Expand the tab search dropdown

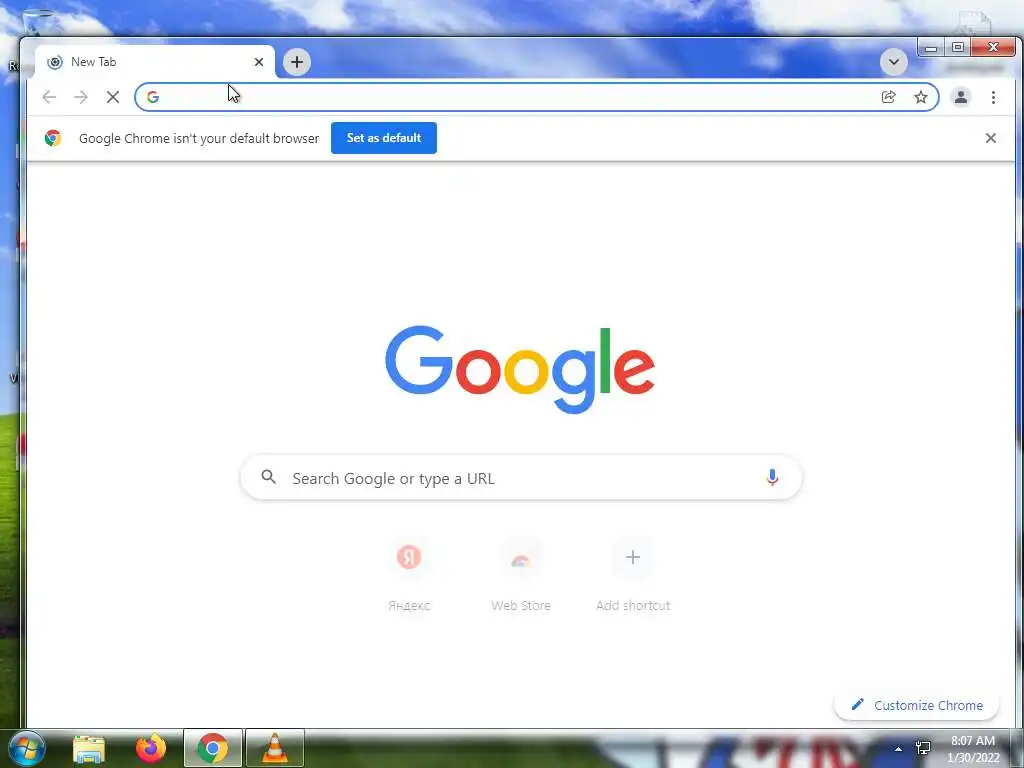pyautogui.click(x=893, y=63)
